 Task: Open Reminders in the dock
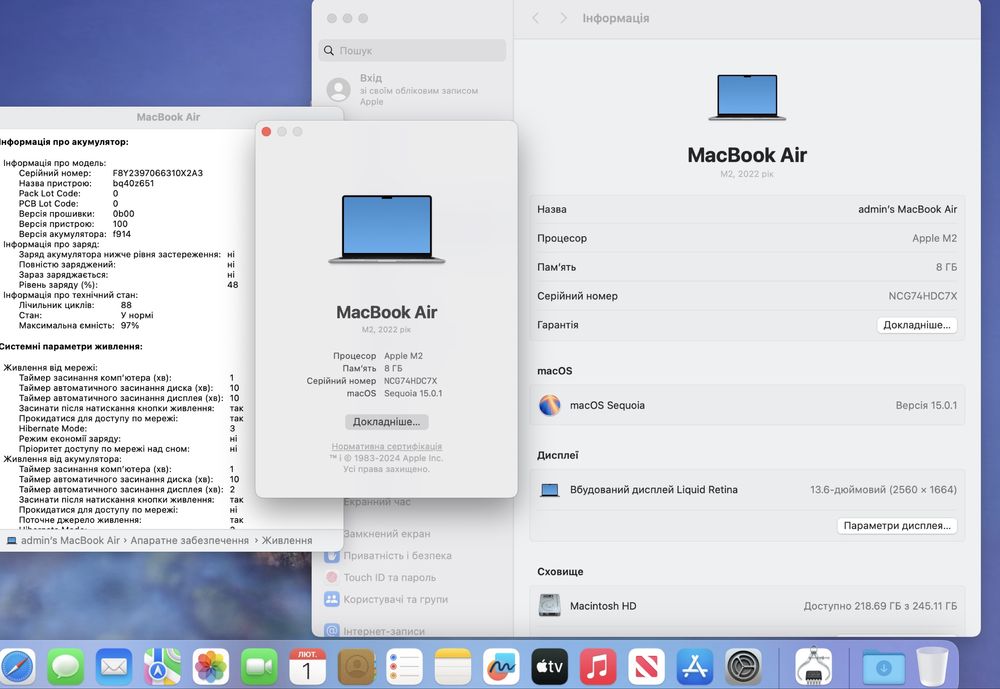[404, 667]
